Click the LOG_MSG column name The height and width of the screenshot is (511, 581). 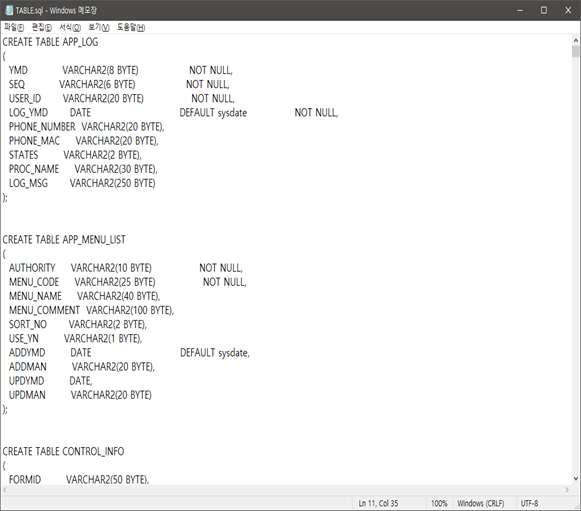[28, 183]
